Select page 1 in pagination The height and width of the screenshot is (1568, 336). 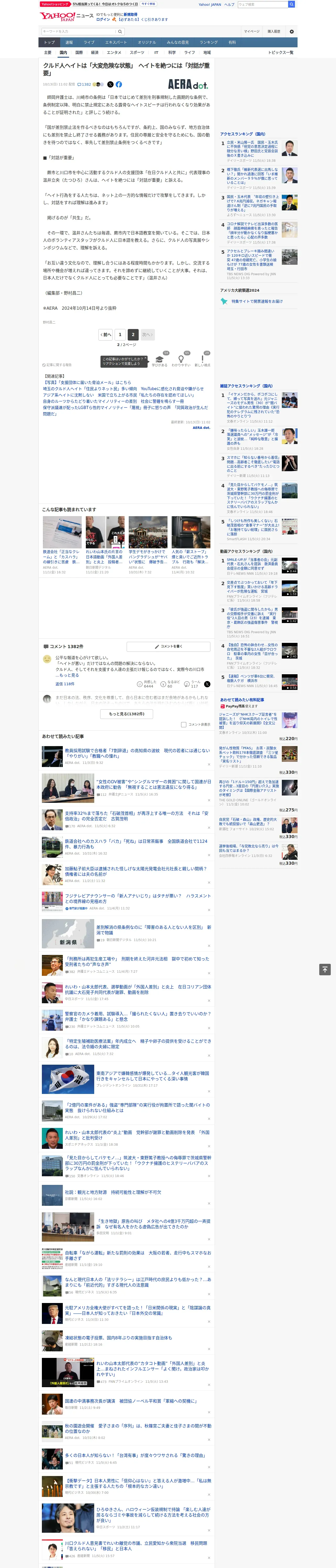(x=120, y=335)
